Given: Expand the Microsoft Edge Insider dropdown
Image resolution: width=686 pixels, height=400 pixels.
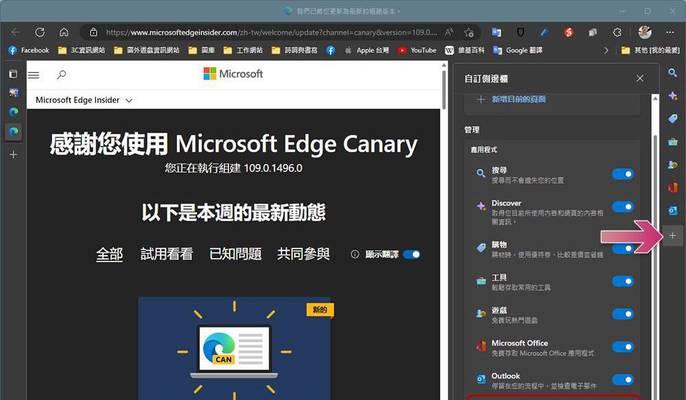Looking at the screenshot, I should pyautogui.click(x=84, y=100).
